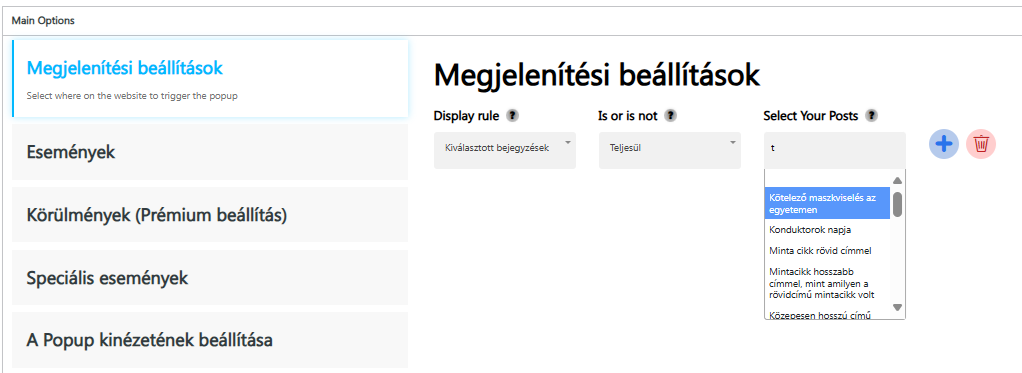The width and height of the screenshot is (1022, 373).
Task: Open the Teljesül dropdown
Action: pos(669,151)
